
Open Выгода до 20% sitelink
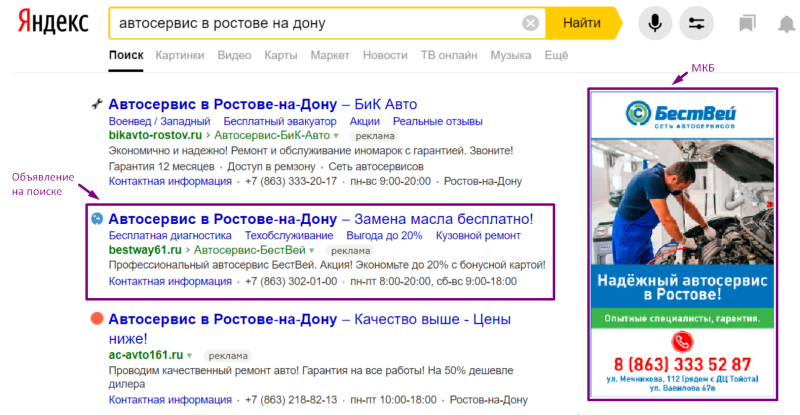(x=384, y=236)
